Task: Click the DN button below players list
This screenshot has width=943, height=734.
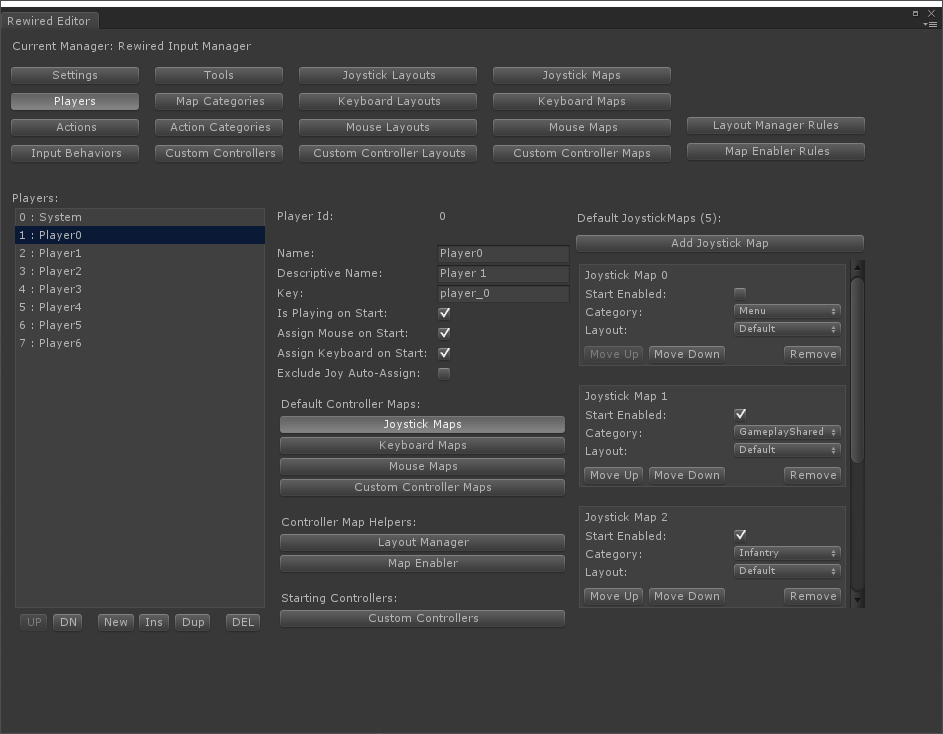Action: [68, 622]
